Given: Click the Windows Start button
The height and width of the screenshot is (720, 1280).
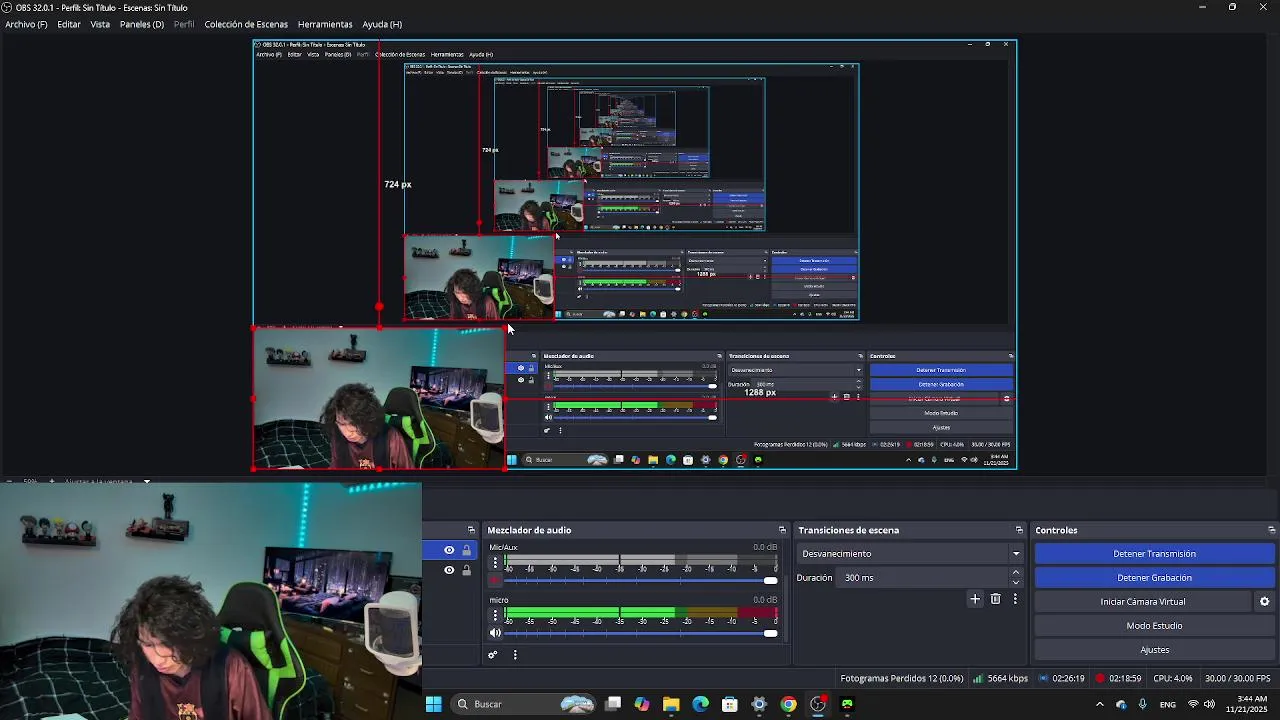Looking at the screenshot, I should (434, 704).
